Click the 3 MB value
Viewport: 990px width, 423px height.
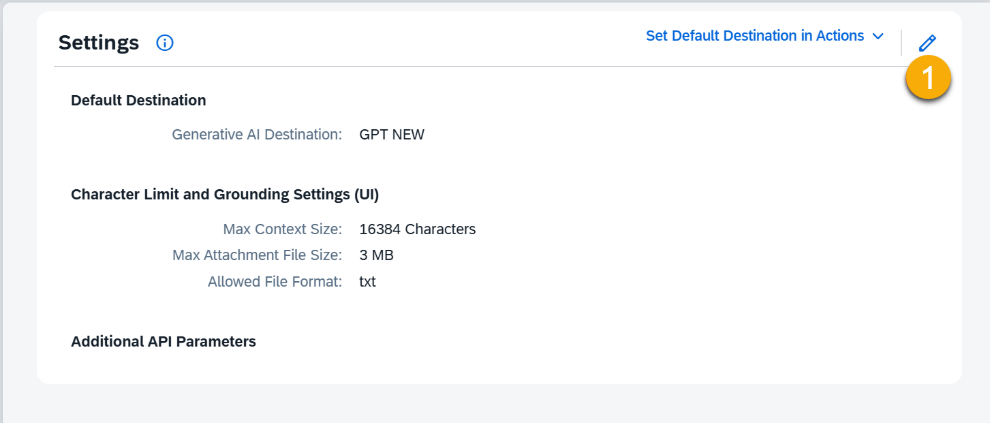[376, 255]
